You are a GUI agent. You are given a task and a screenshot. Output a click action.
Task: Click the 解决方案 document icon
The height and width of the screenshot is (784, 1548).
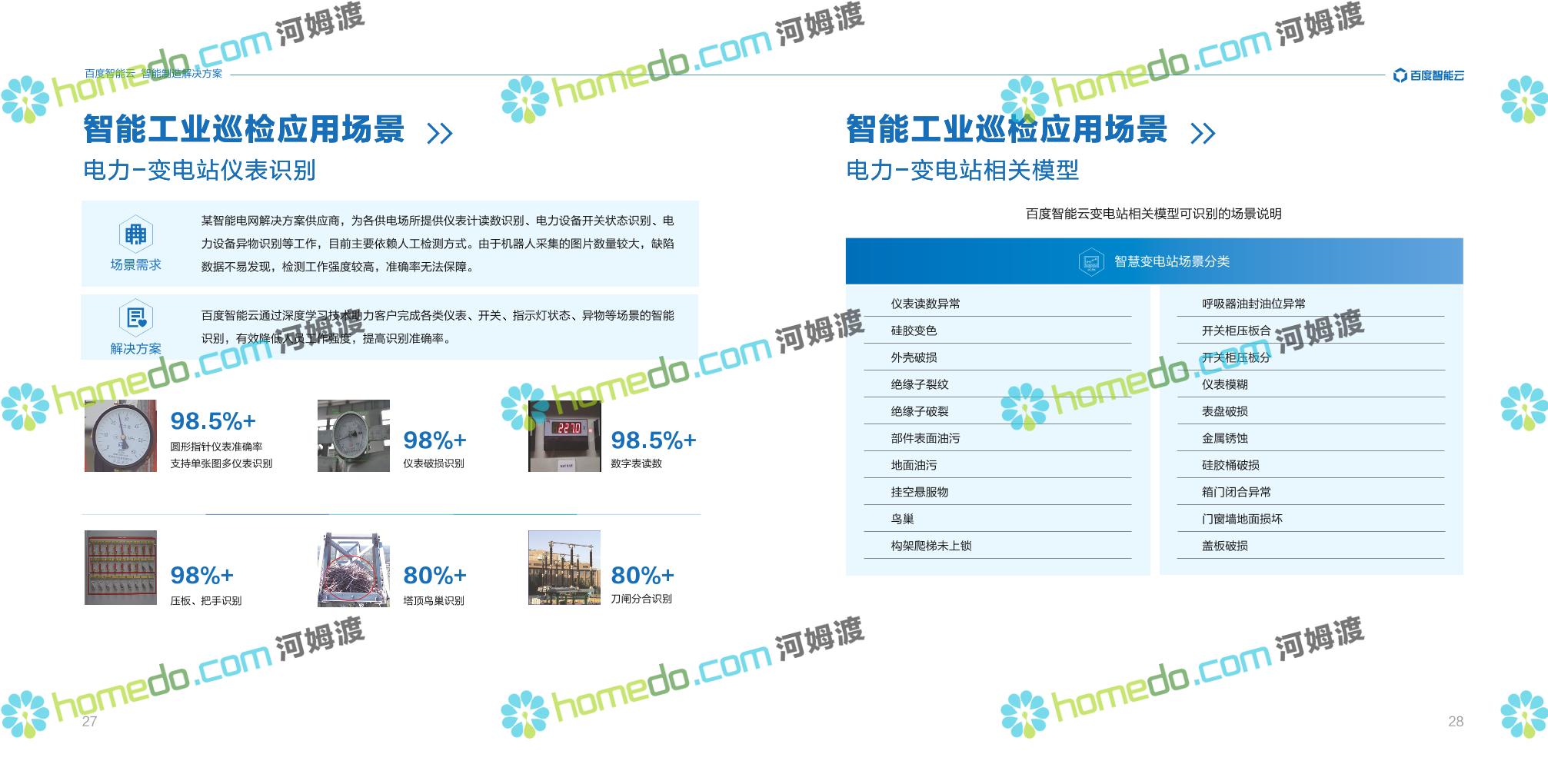(x=135, y=317)
